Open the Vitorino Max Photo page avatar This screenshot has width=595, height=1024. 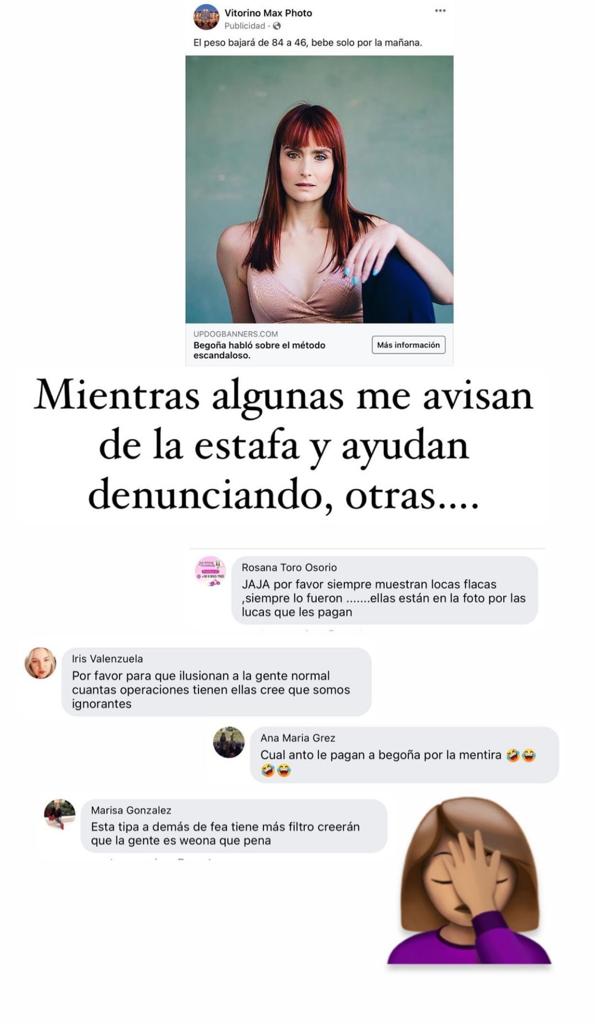(x=206, y=17)
